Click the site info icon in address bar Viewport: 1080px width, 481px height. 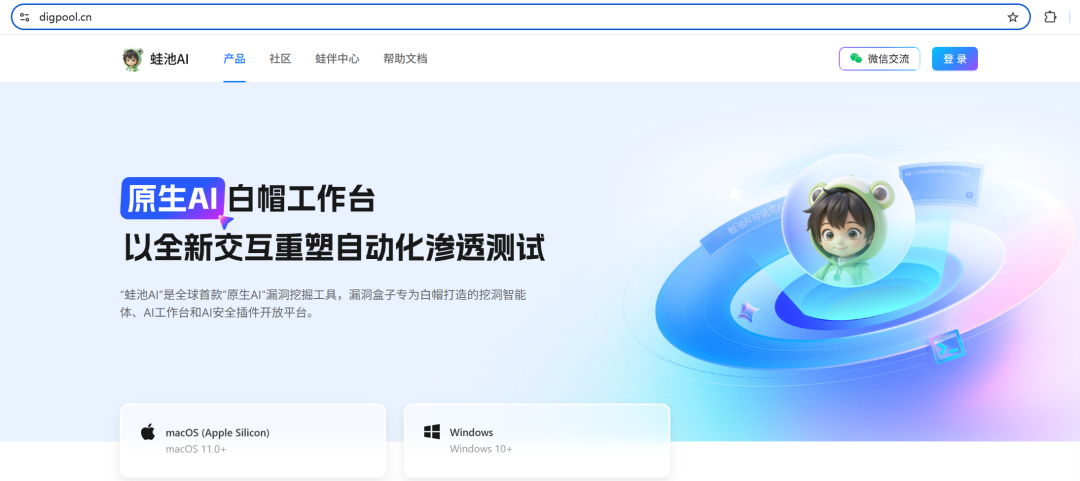click(x=25, y=17)
